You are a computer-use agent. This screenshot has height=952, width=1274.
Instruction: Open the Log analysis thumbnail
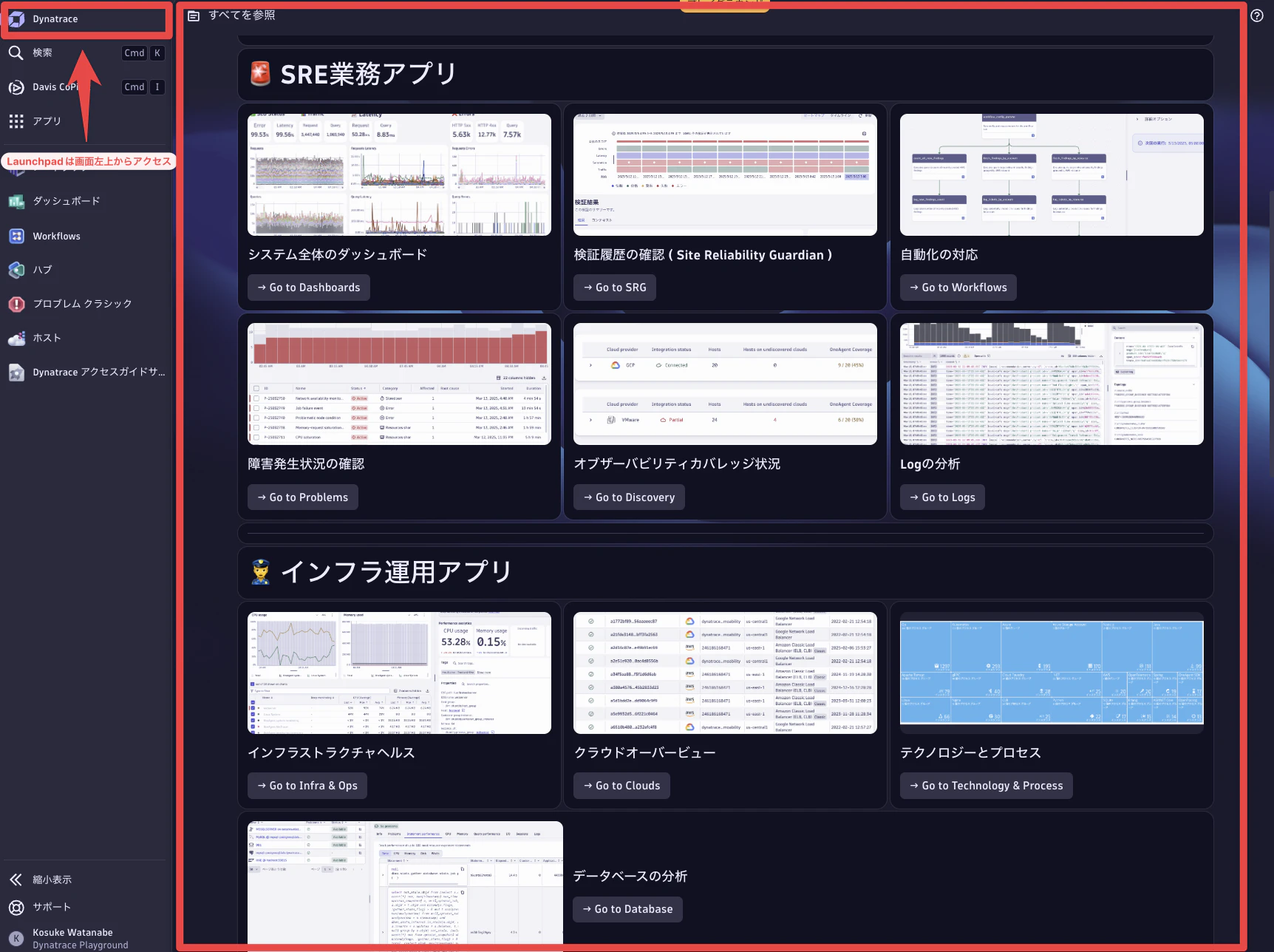tap(1052, 384)
